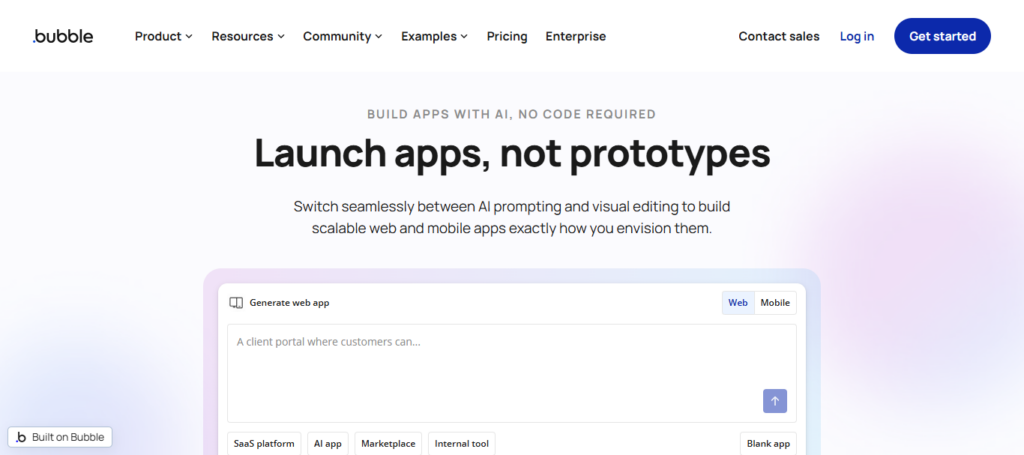
Task: Focus the app prompt text area
Action: pos(511,373)
